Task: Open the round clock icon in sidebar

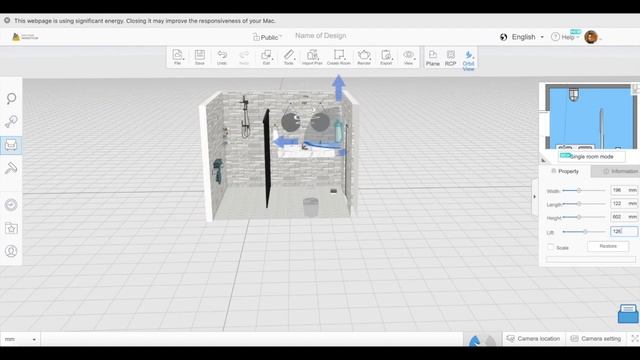Action: [11, 204]
